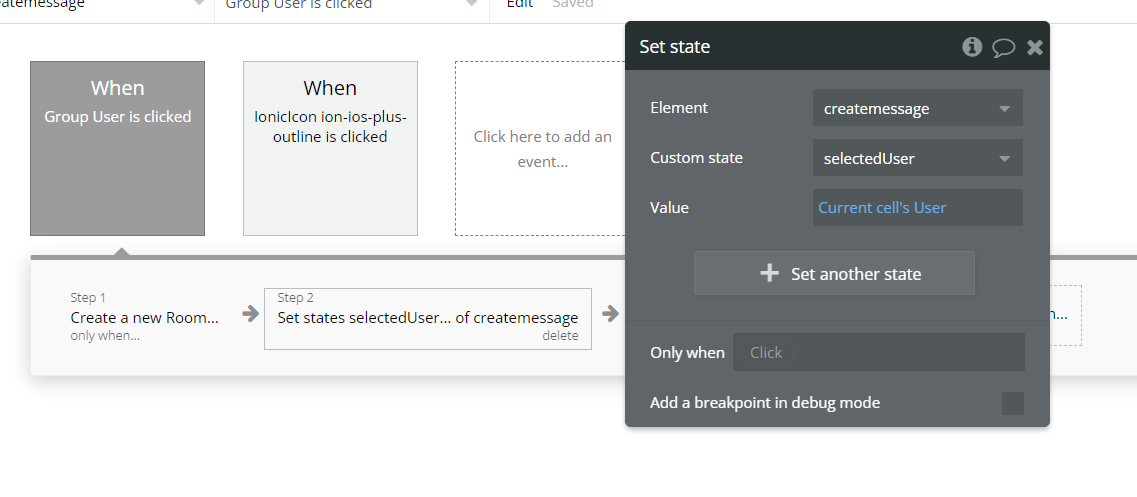Click the 'Current cell's User' value expression
Image resolution: width=1137 pixels, height=497 pixels.
882,208
